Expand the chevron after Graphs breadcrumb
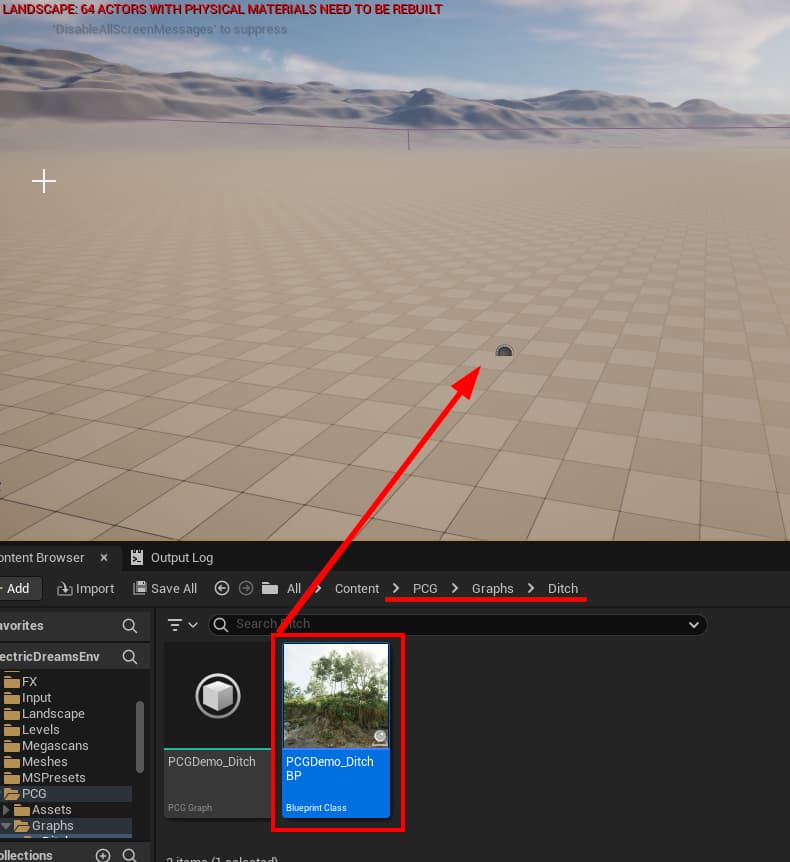The image size is (790, 862). [531, 588]
